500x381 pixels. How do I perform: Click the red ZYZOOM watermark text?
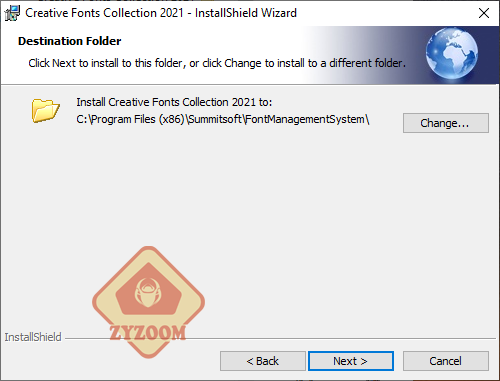(148, 333)
